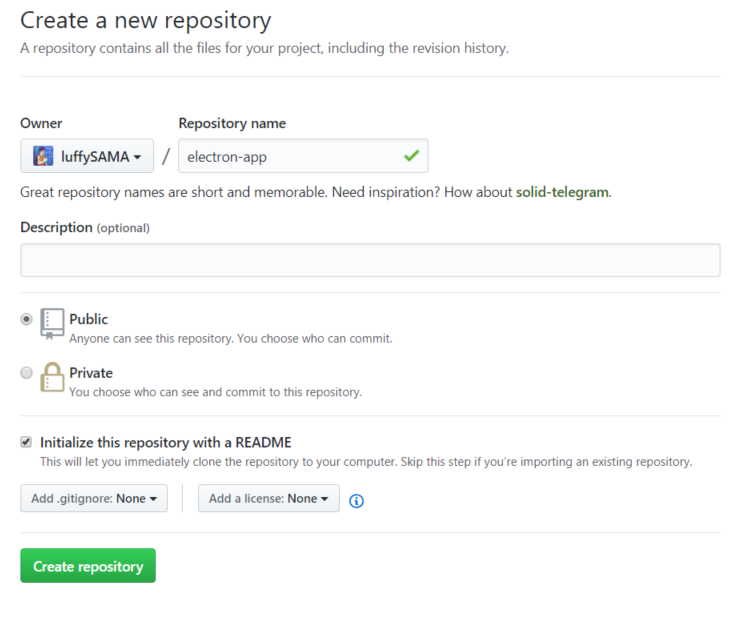742x619 pixels.
Task: Open the license info circle icon
Action: (356, 501)
